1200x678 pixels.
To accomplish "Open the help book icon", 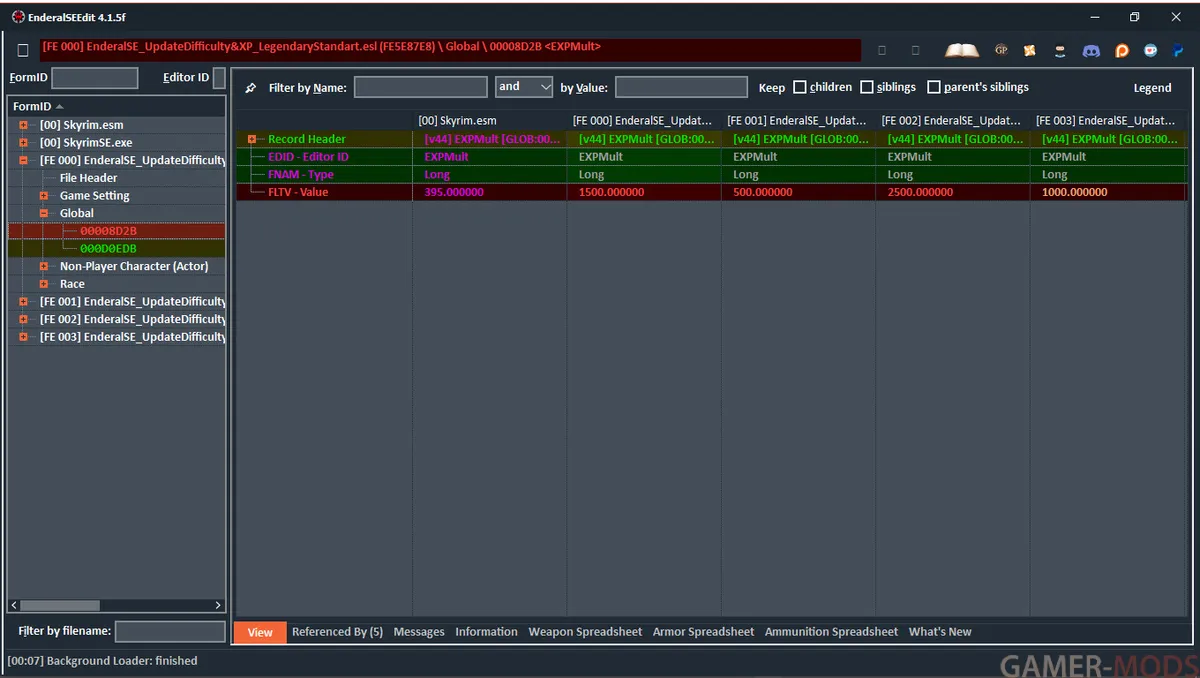I will click(962, 50).
